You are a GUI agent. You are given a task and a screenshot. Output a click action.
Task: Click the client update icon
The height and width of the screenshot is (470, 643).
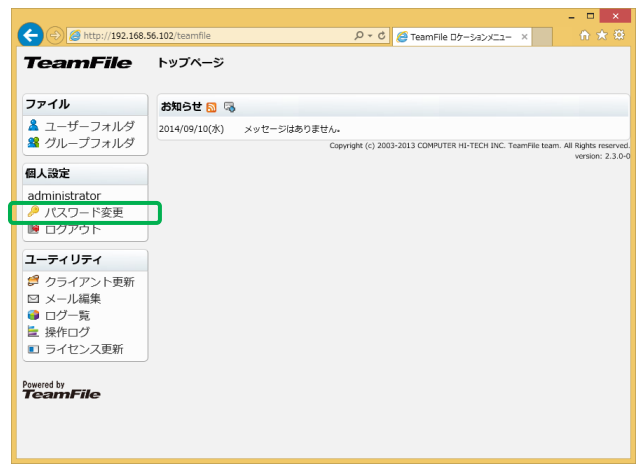pos(33,281)
